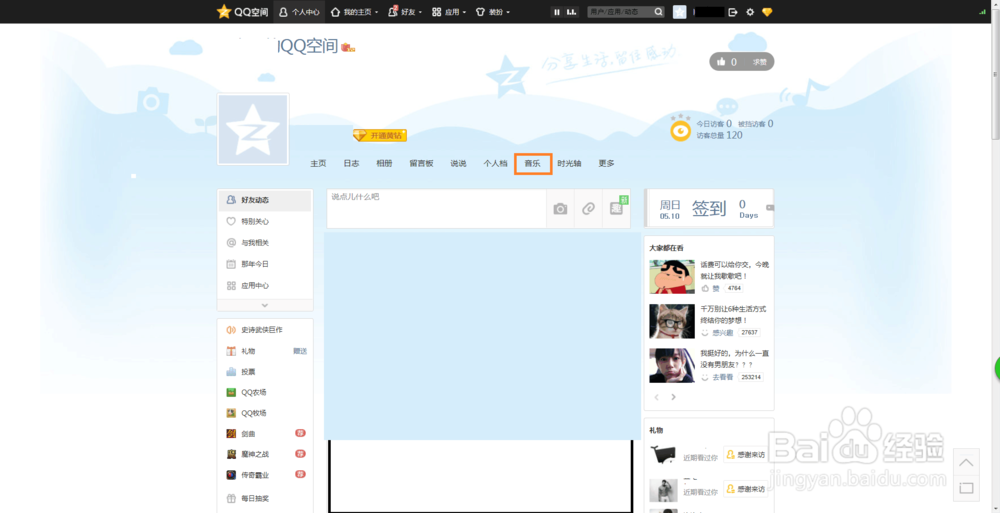Expand the 应用 dropdown menu
This screenshot has width=1000, height=513.
tap(449, 11)
